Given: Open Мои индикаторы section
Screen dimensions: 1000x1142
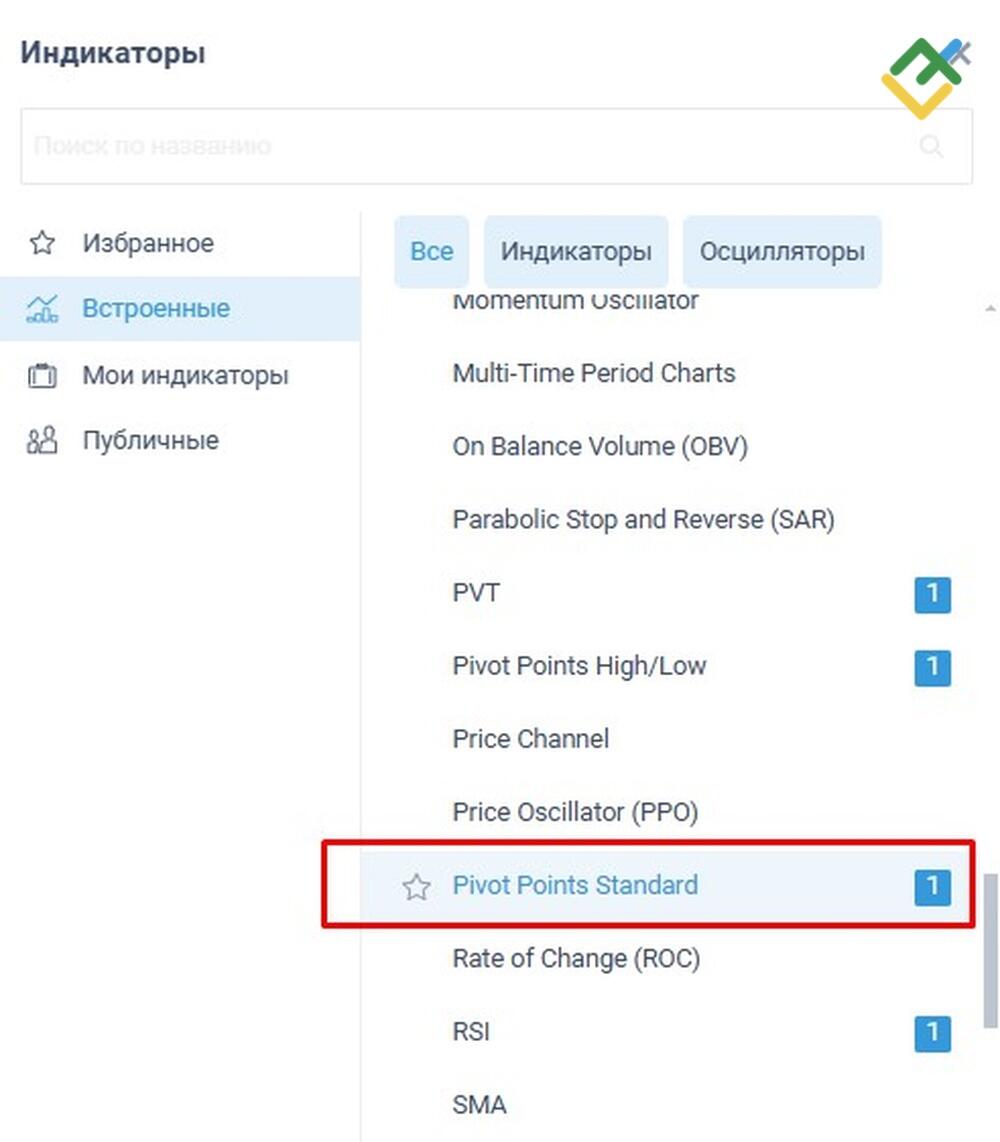Looking at the screenshot, I should [x=185, y=376].
